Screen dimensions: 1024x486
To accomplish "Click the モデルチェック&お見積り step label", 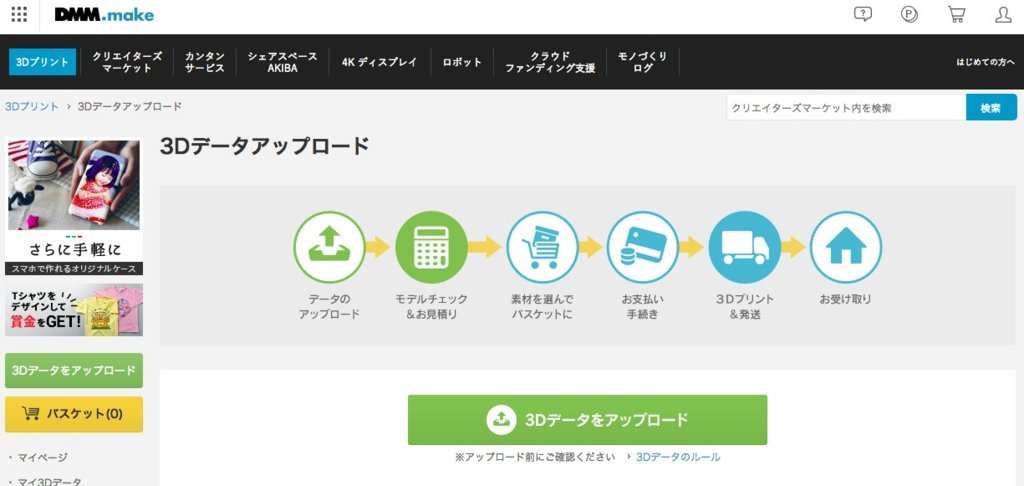I will (x=431, y=307).
